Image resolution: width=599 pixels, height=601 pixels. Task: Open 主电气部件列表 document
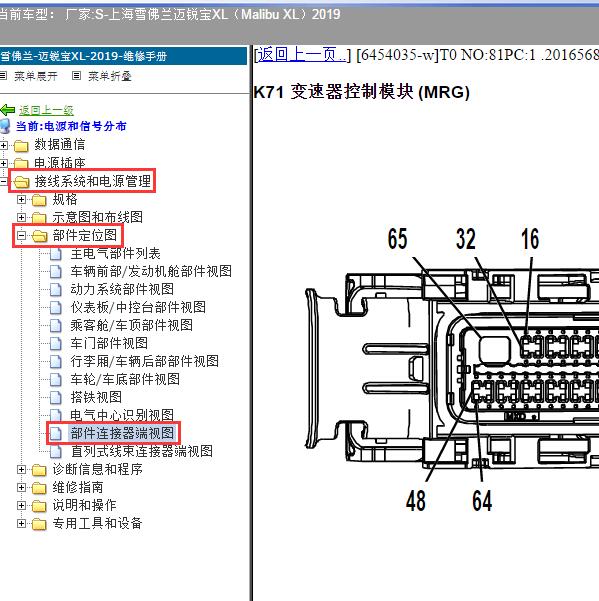115,253
